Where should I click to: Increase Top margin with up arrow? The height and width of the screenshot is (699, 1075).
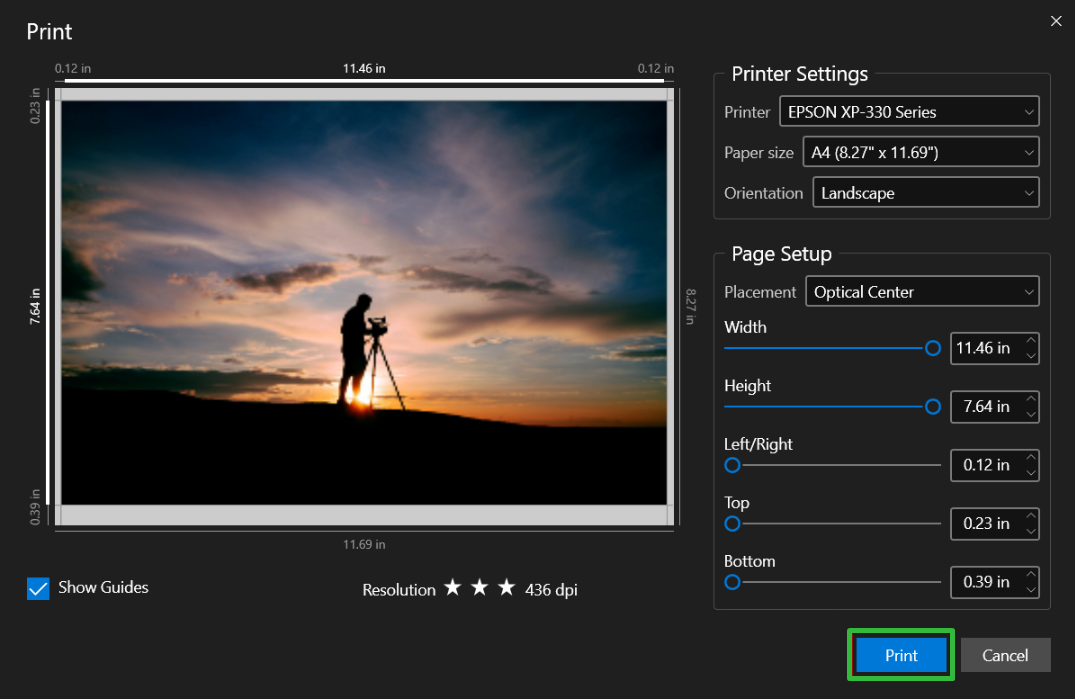click(1031, 515)
